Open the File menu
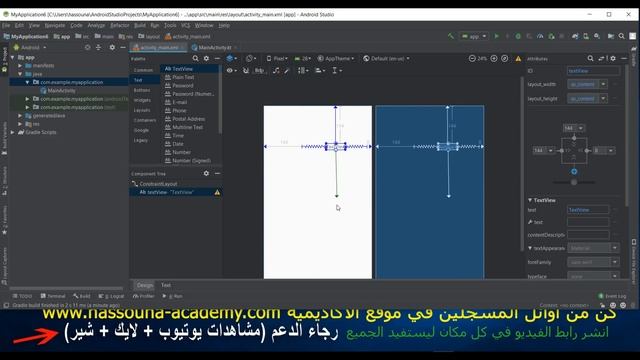 click(x=6, y=25)
